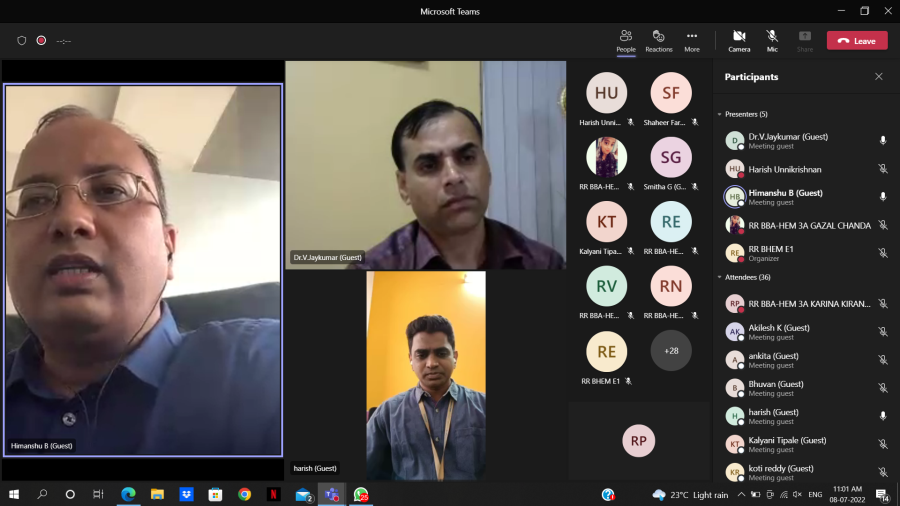
Task: Toggle the Camera on or off
Action: click(739, 40)
